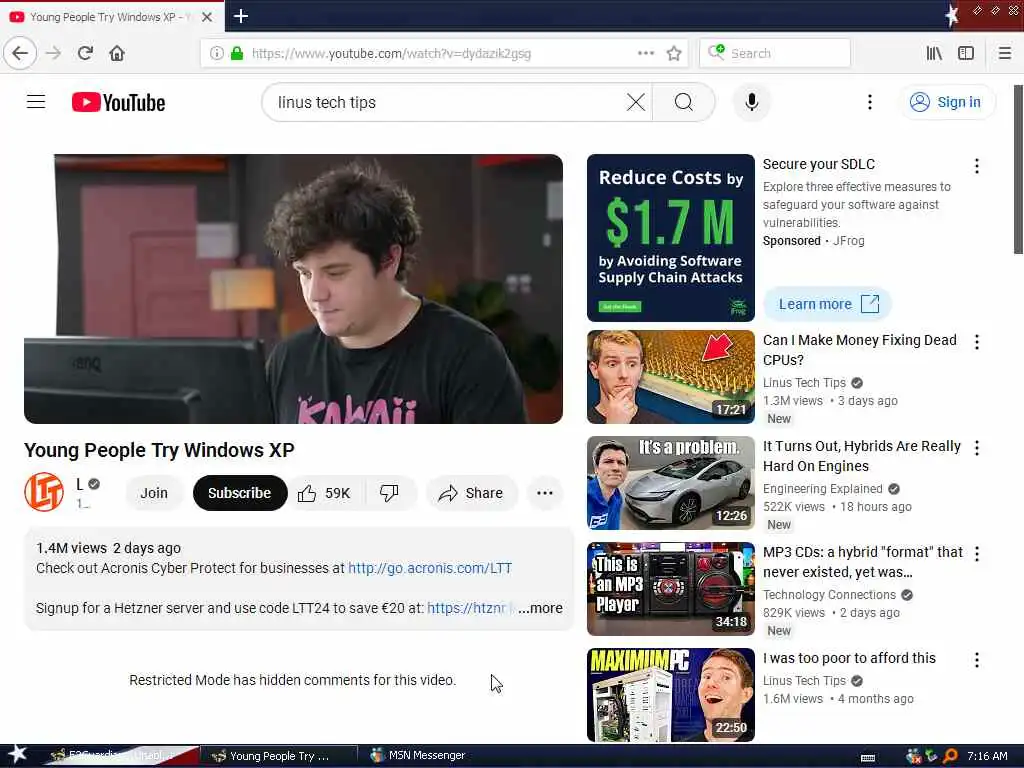Open options for Can I Make Money Fixing Dead CPUs
Screen dimensions: 1024x768
tap(976, 342)
